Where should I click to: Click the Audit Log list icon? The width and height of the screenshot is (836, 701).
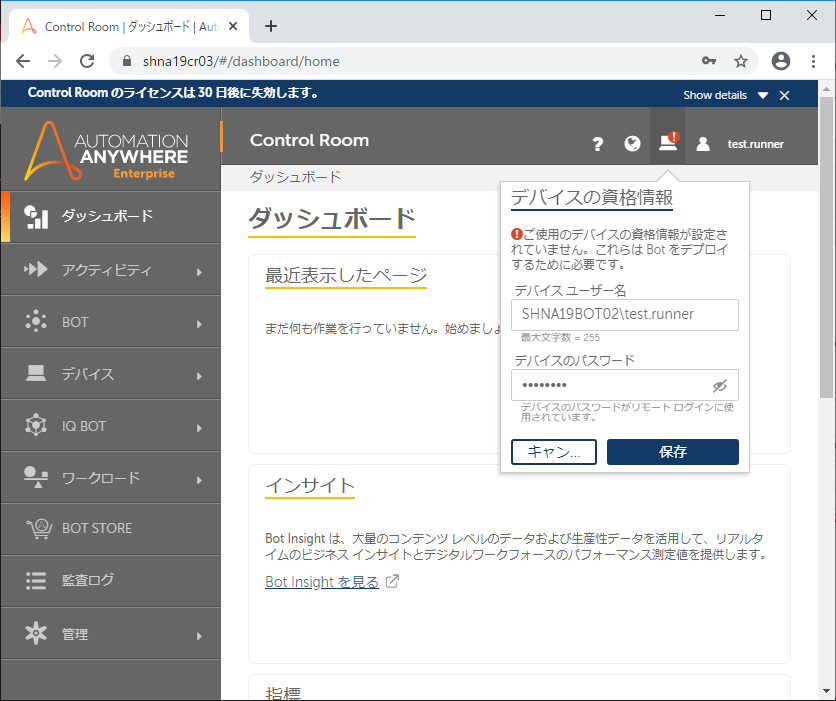(x=36, y=581)
